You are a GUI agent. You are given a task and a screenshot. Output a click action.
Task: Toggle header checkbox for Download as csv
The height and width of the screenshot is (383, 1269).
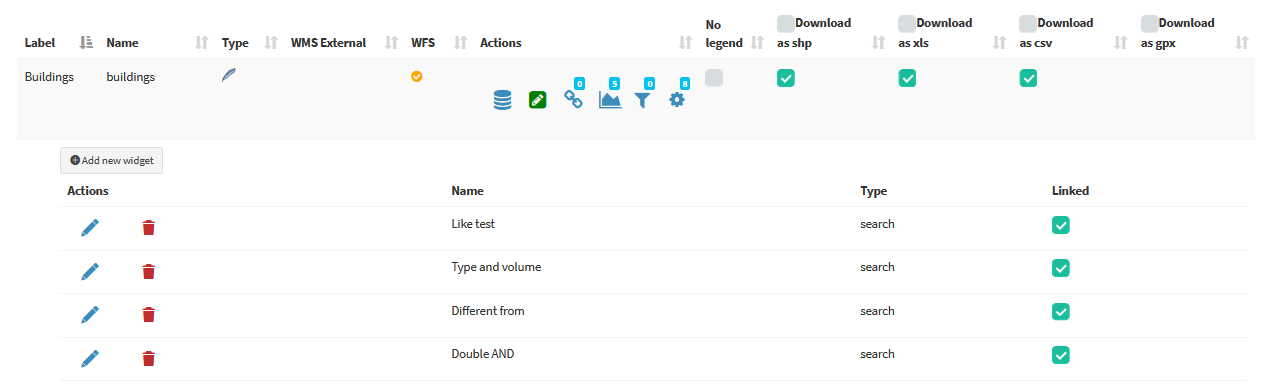1028,23
